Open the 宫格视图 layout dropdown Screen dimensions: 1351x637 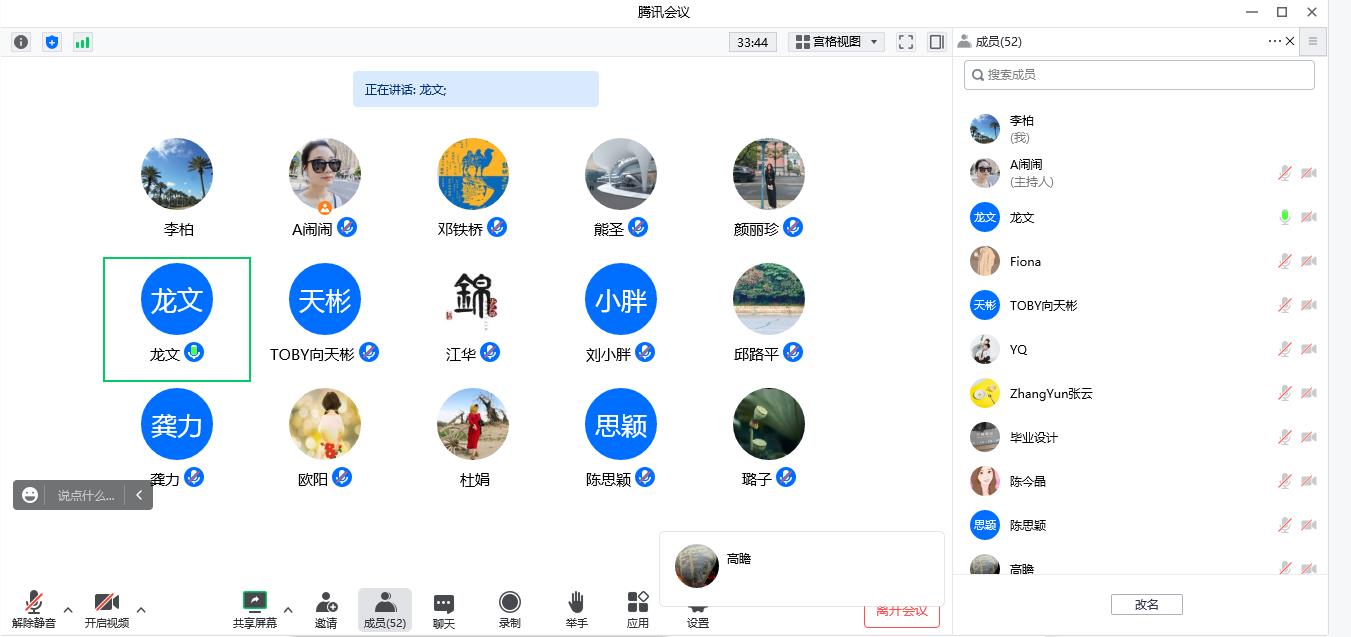pyautogui.click(x=836, y=41)
